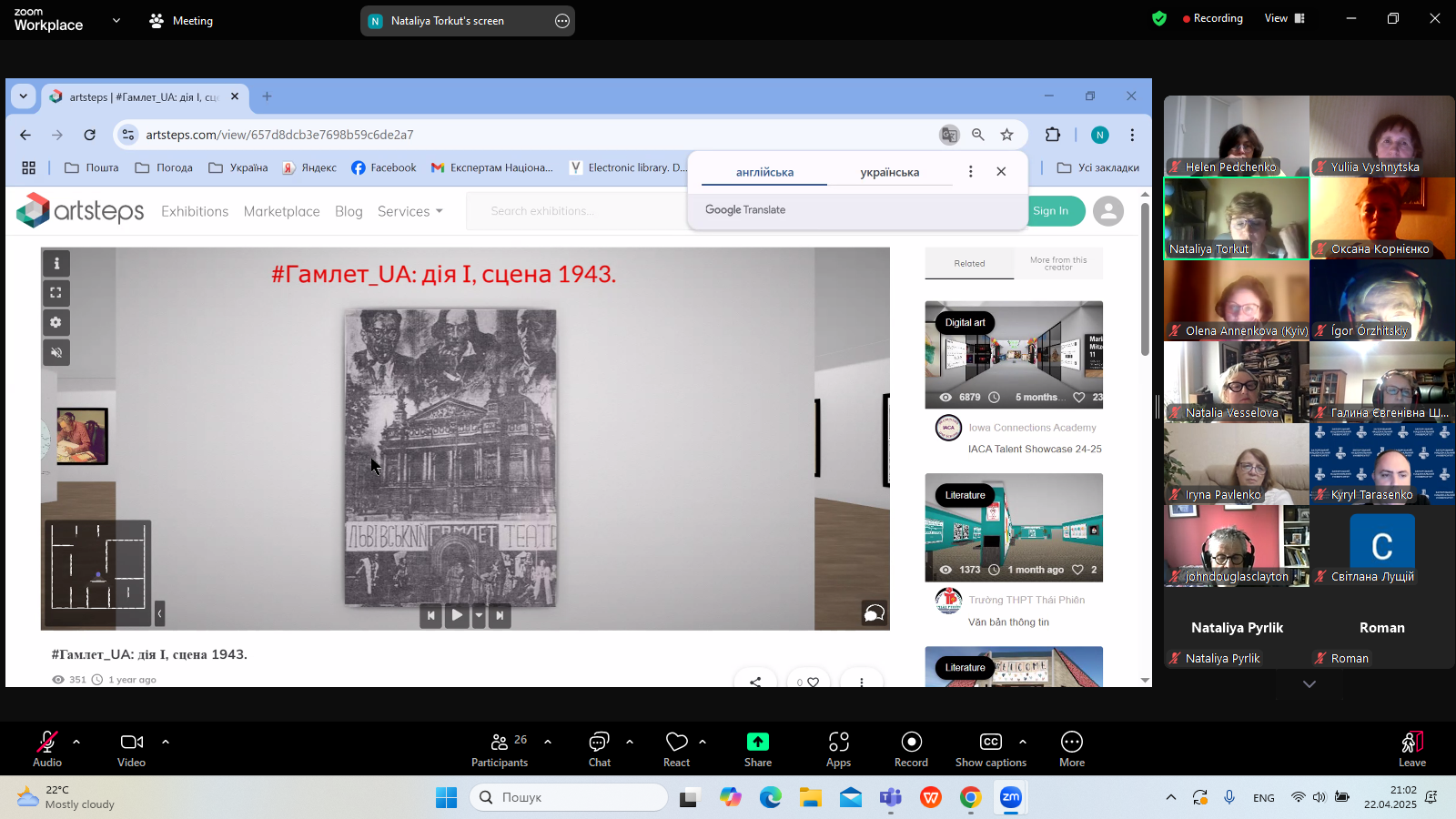Viewport: 1456px width, 819px height.
Task: Click Share screen in Zoom
Action: pyautogui.click(x=757, y=749)
